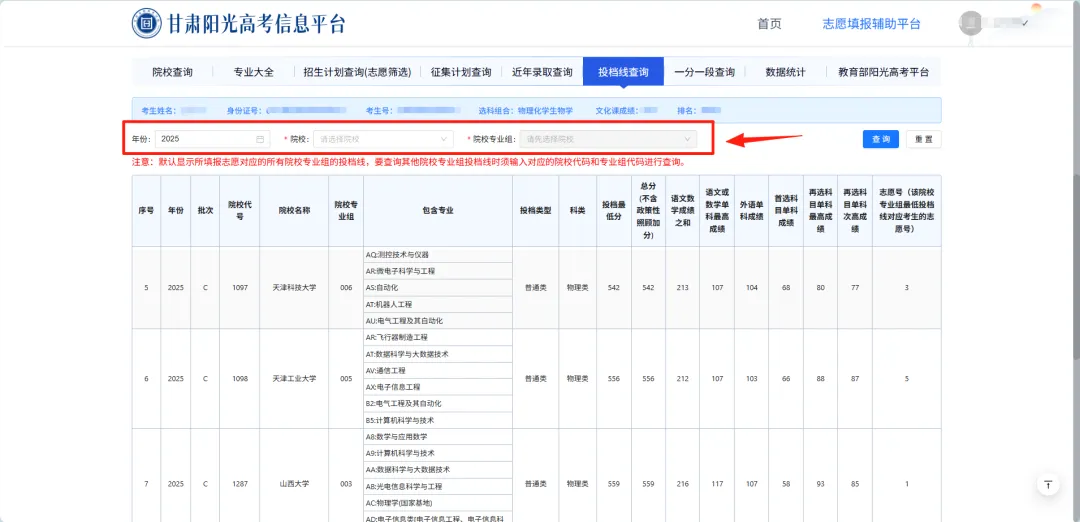Select the 山西大学 cell
1080x522 pixels.
pos(294,484)
